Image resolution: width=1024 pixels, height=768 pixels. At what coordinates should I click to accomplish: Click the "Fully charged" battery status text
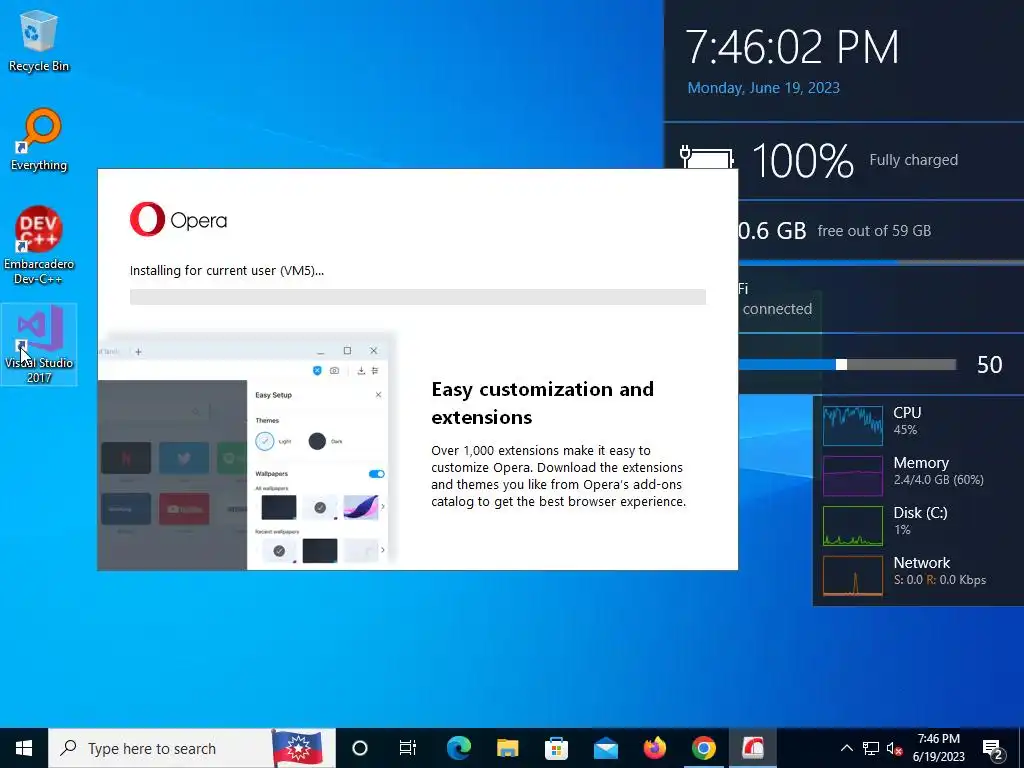(914, 160)
